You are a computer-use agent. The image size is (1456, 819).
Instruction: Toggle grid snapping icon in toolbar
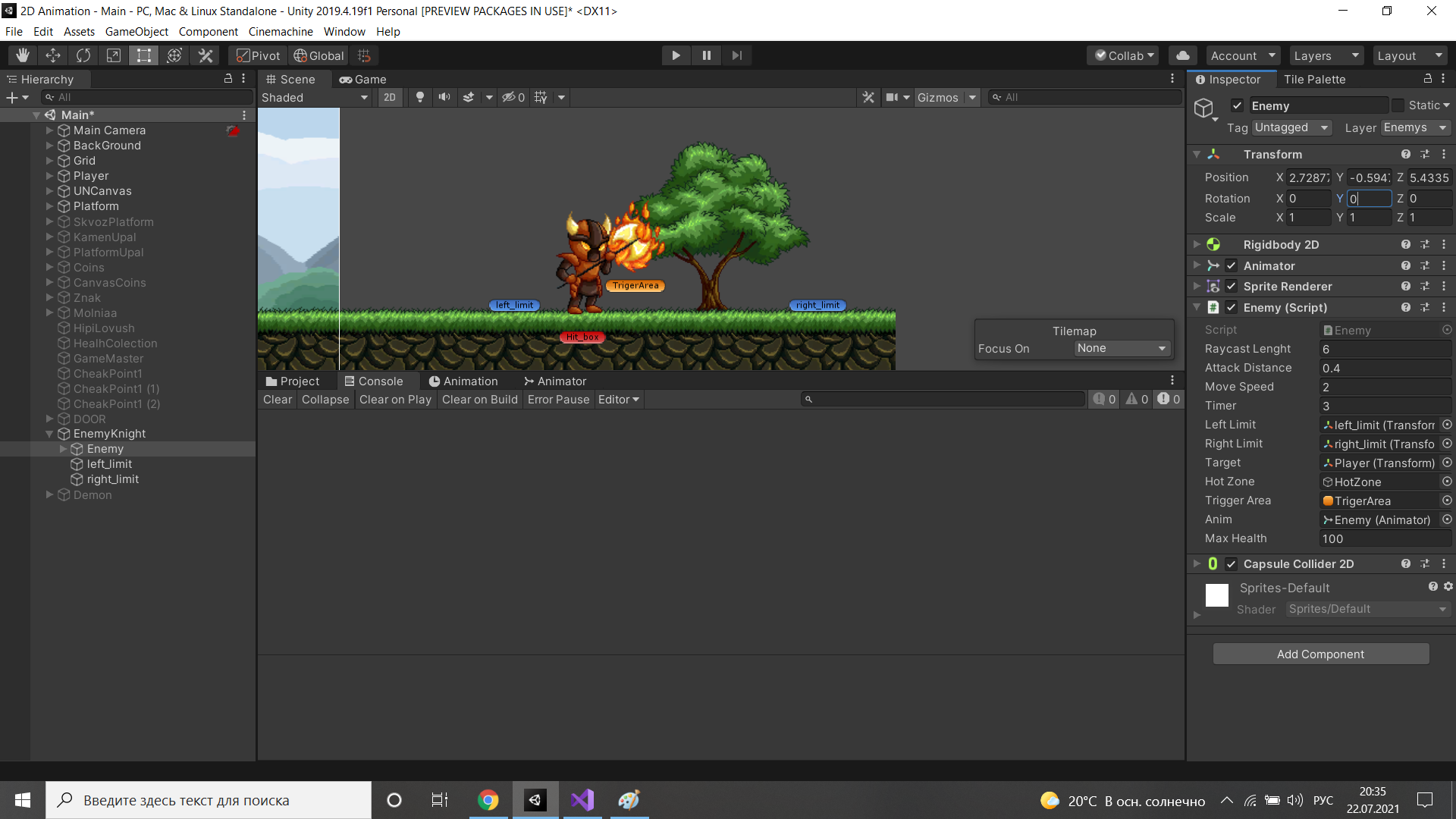pyautogui.click(x=364, y=55)
